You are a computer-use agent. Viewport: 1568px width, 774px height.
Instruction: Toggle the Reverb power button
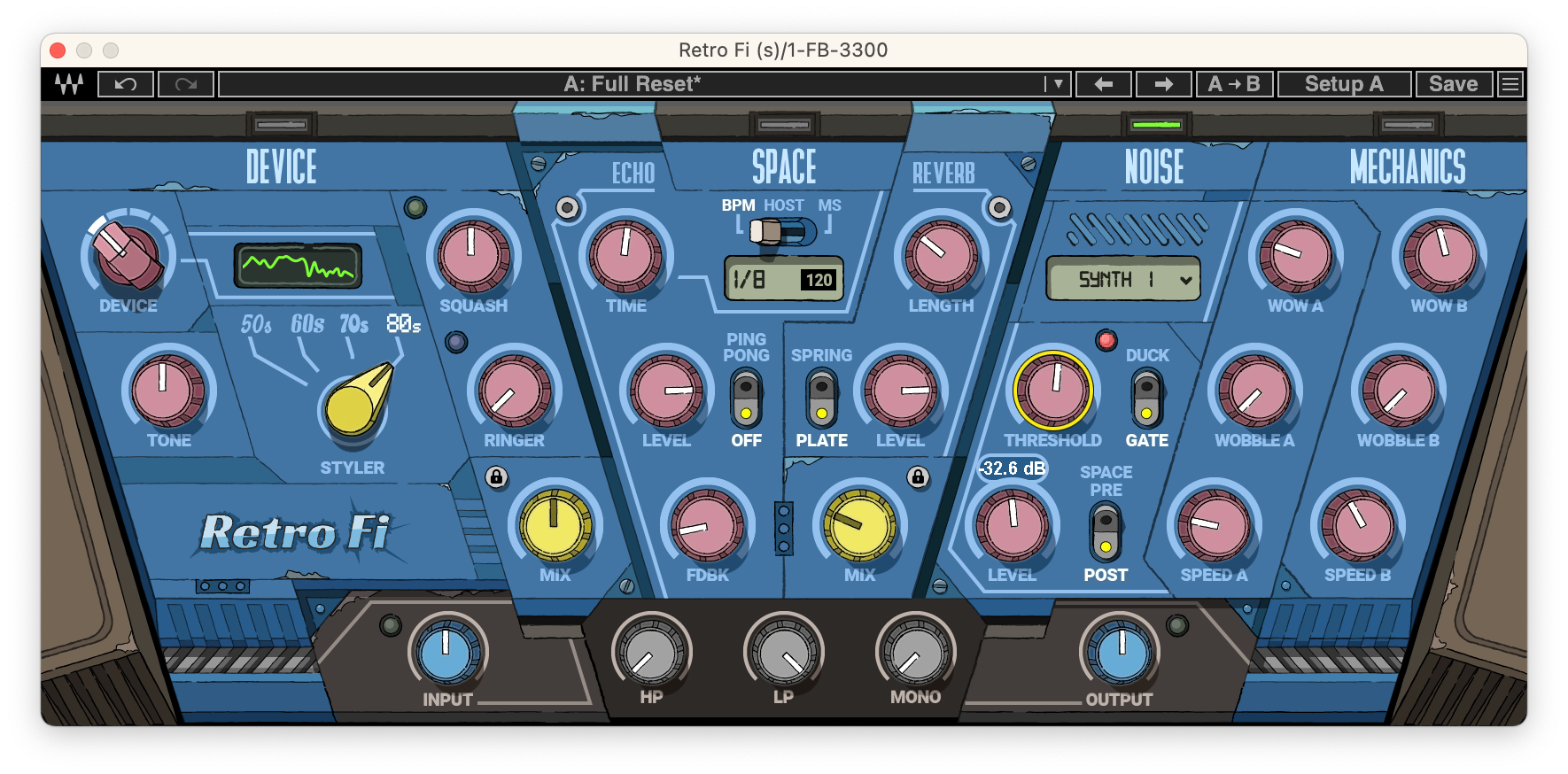click(999, 208)
